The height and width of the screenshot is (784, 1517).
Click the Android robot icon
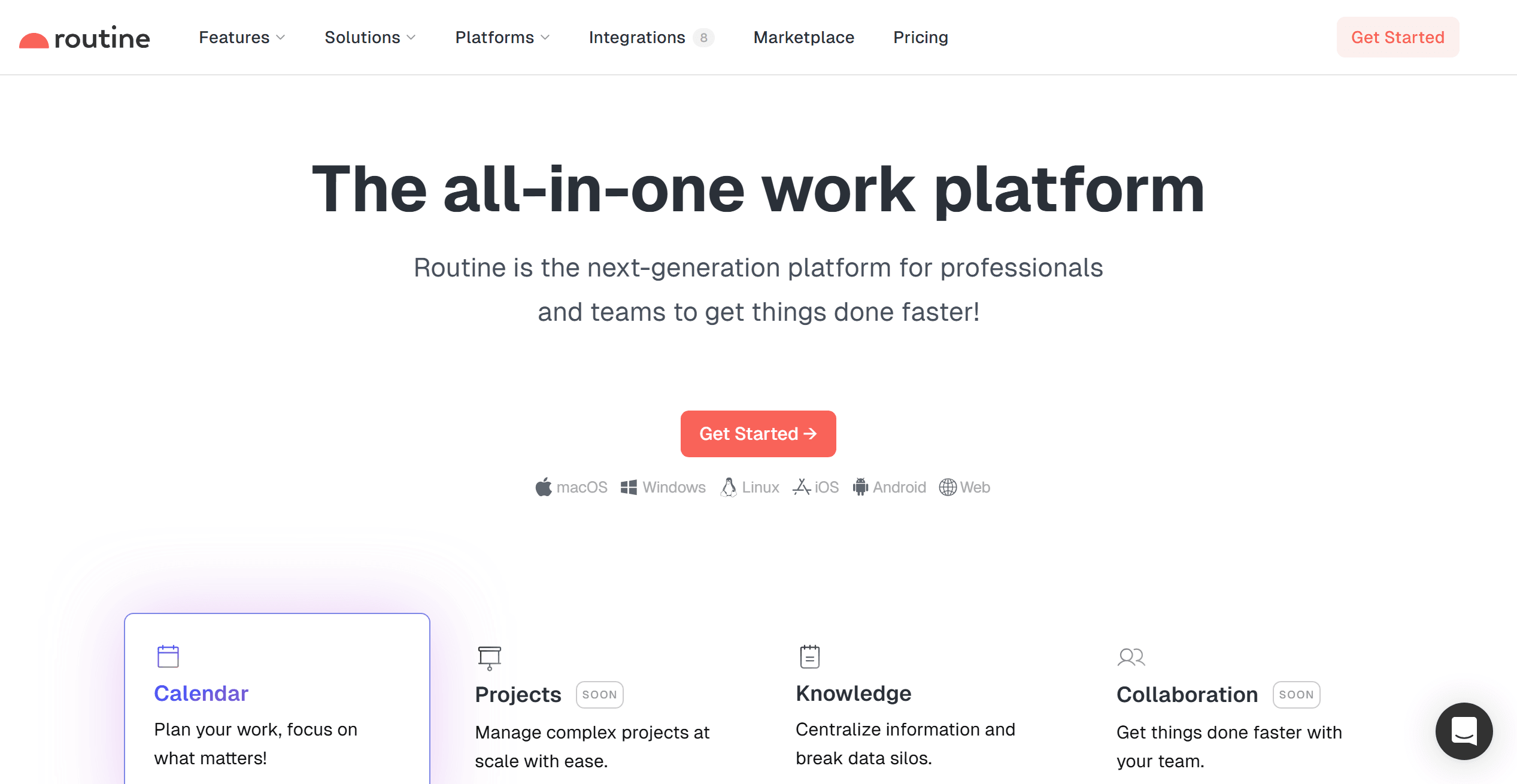coord(860,487)
